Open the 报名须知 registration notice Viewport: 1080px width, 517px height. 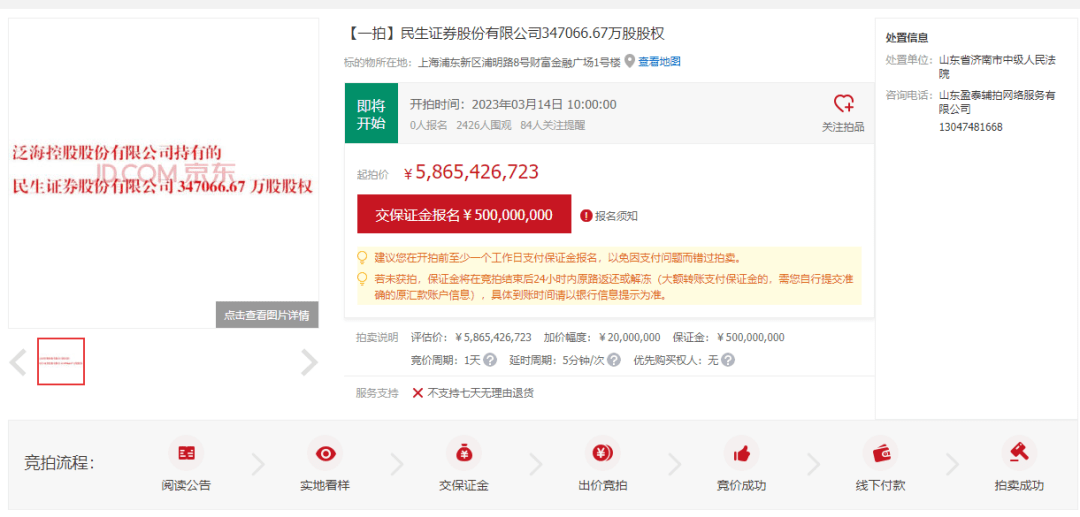(x=616, y=215)
